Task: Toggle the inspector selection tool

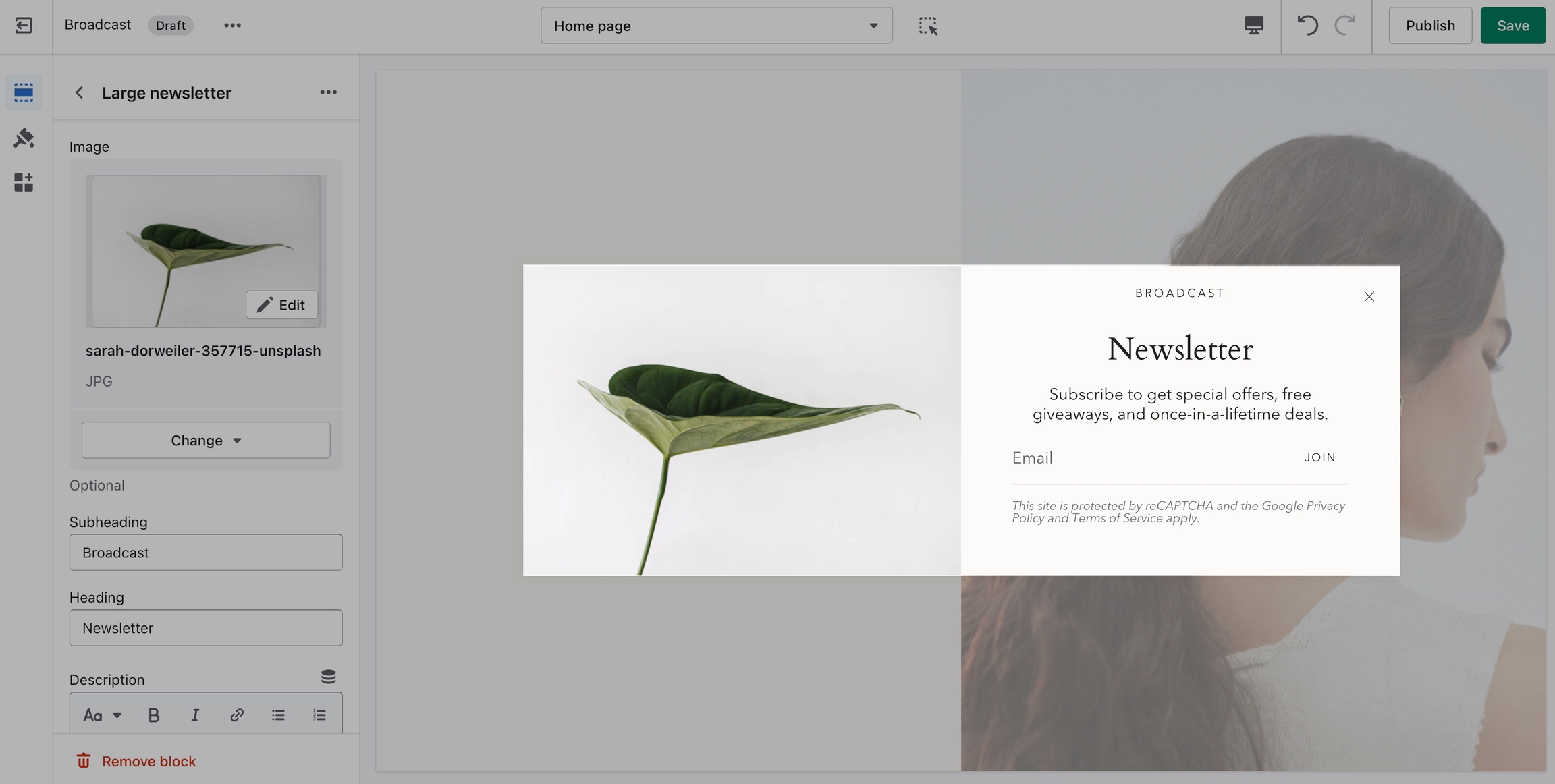Action: click(928, 26)
